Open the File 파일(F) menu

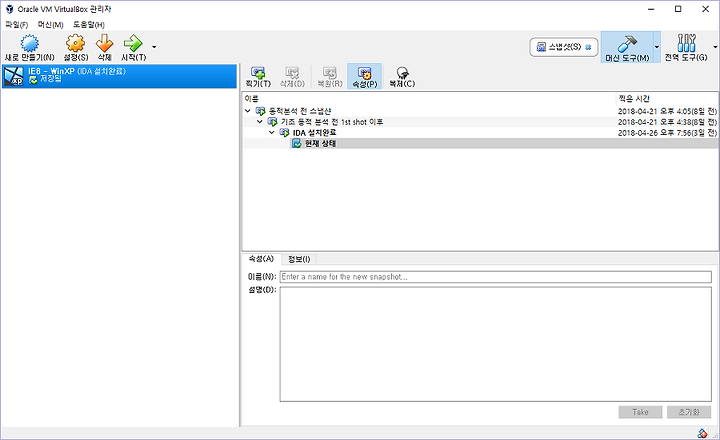click(17, 24)
